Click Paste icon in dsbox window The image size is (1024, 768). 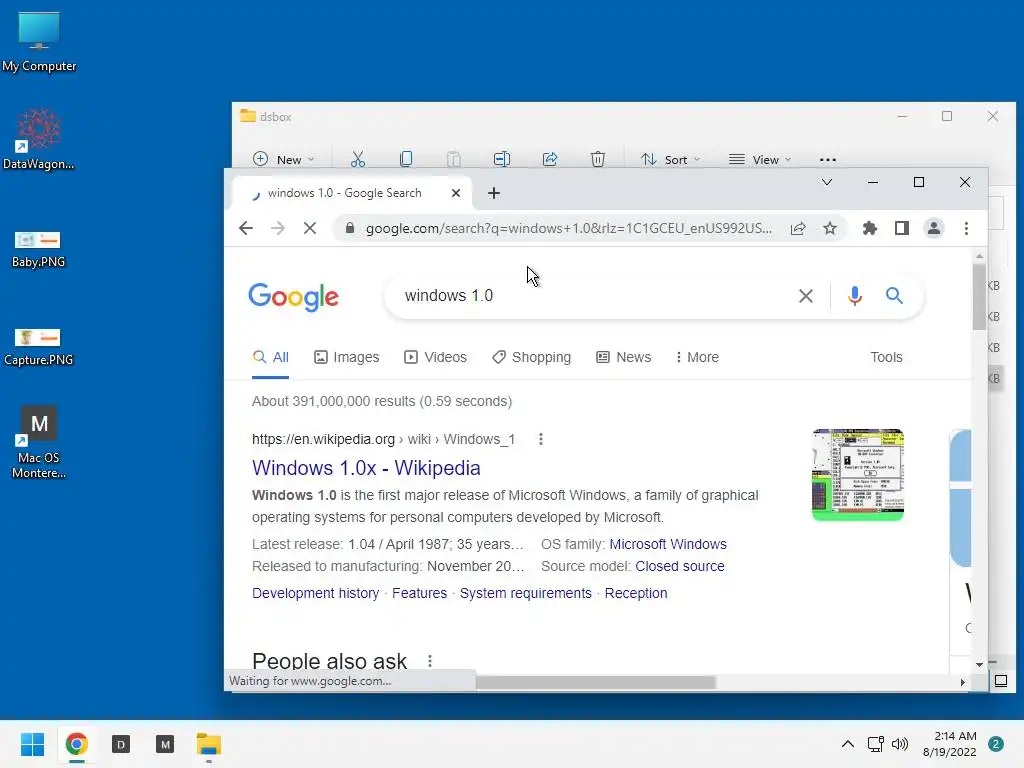coord(454,159)
